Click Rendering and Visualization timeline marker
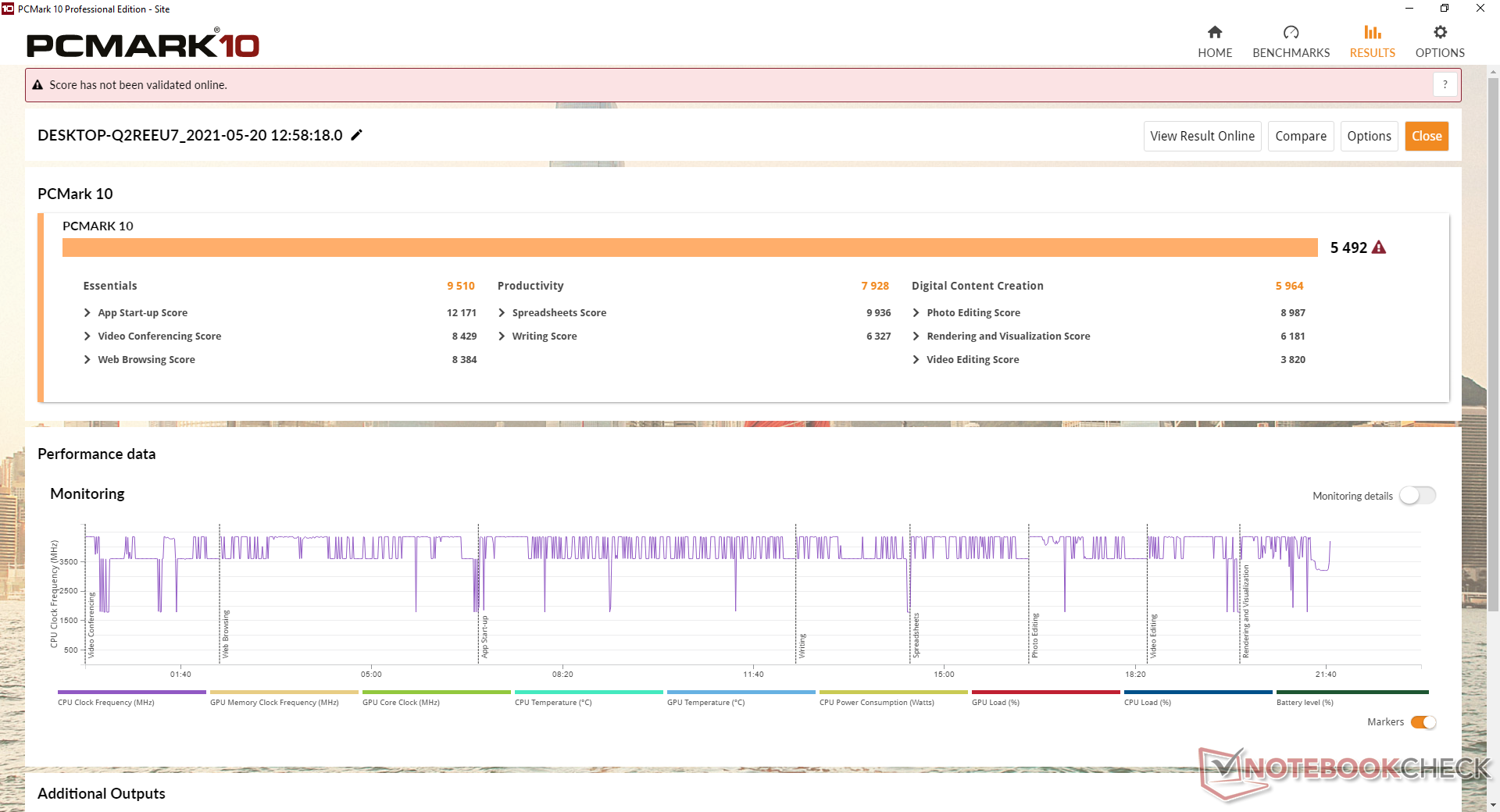The width and height of the screenshot is (1500, 812). (x=1245, y=611)
